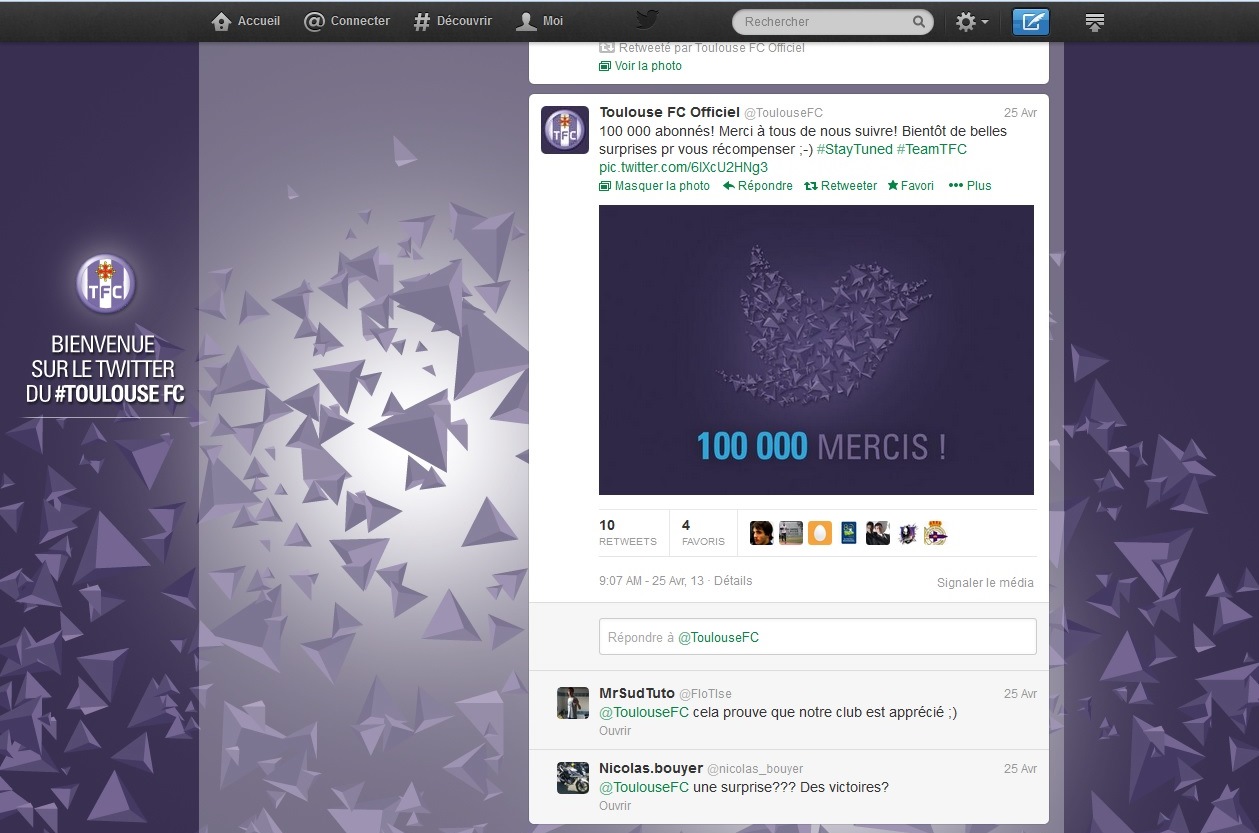View the 10 Retweets list

point(628,533)
